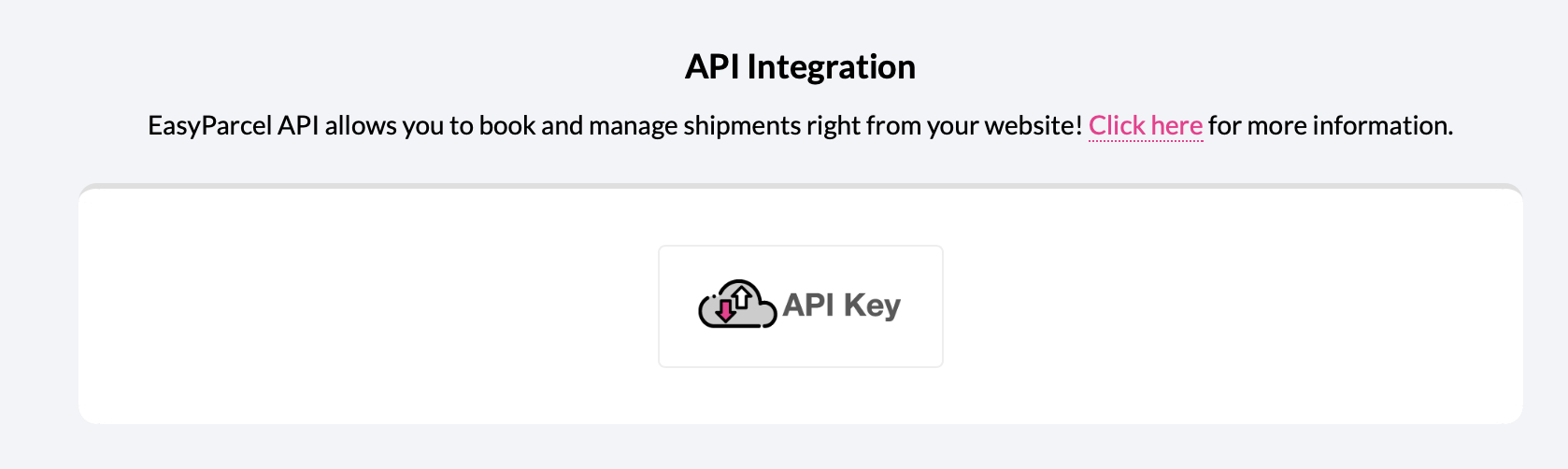Click the cloud sync icon beside API Key

[x=737, y=304]
